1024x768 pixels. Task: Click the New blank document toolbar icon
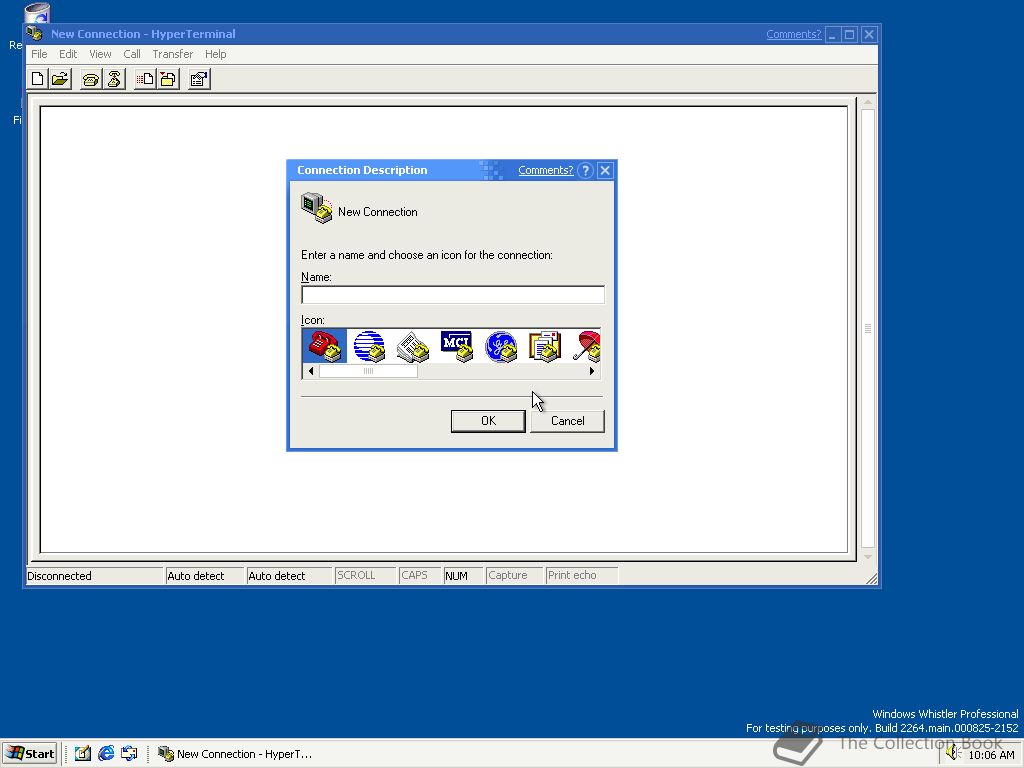pos(38,79)
